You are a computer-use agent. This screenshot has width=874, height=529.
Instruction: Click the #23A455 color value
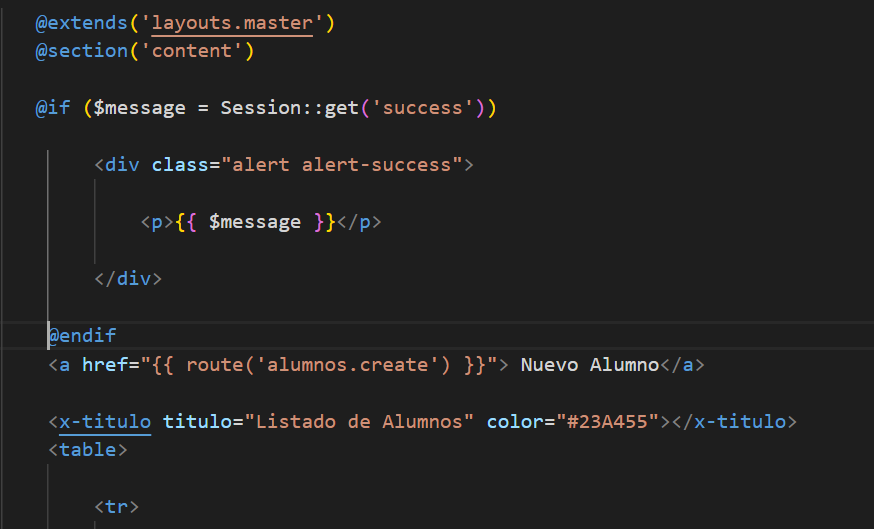click(607, 422)
